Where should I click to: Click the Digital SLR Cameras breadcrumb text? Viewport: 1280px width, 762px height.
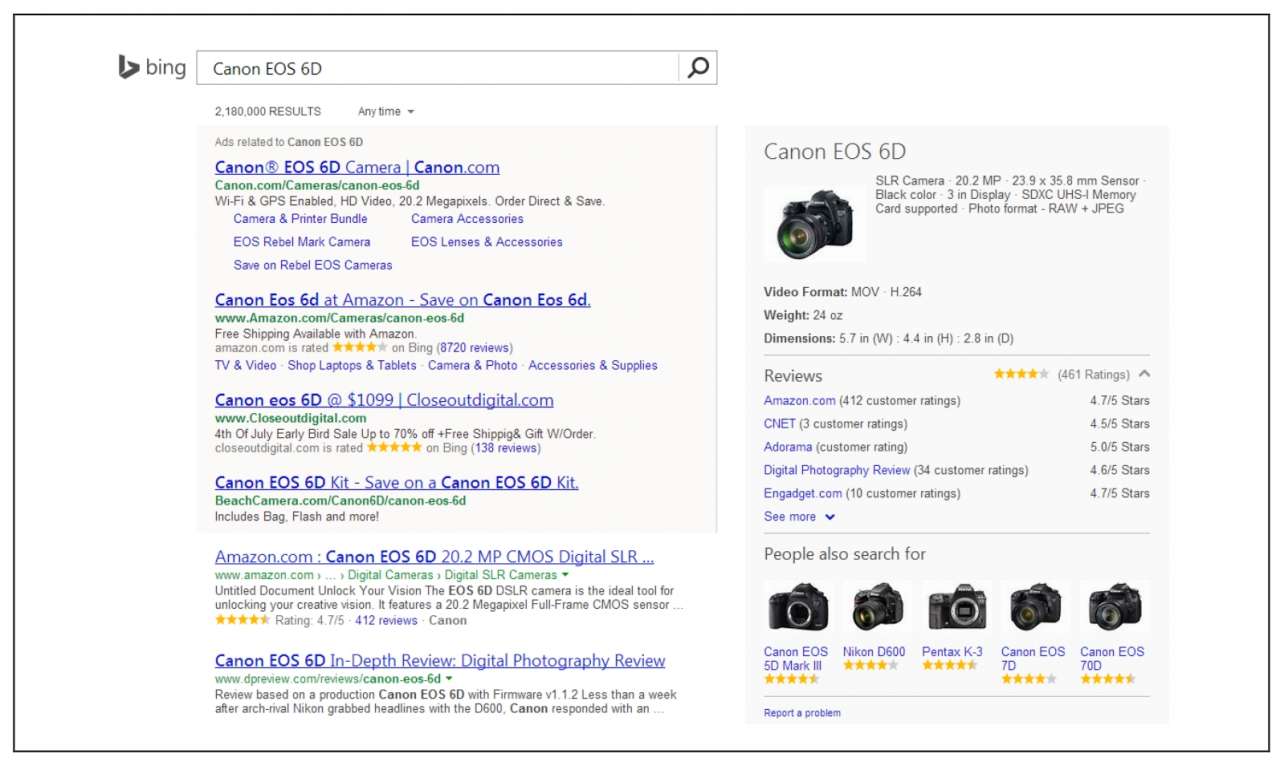click(x=501, y=576)
